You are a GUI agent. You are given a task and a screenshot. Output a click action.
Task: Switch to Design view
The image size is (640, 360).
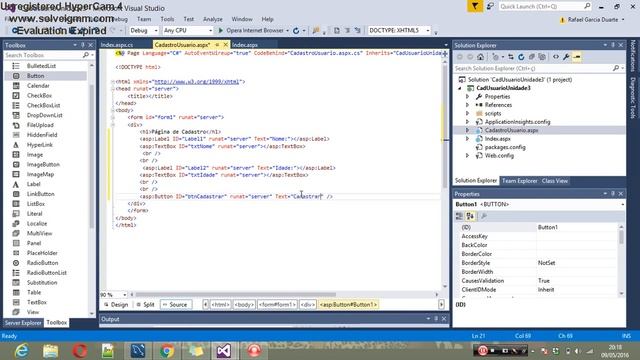click(116, 304)
